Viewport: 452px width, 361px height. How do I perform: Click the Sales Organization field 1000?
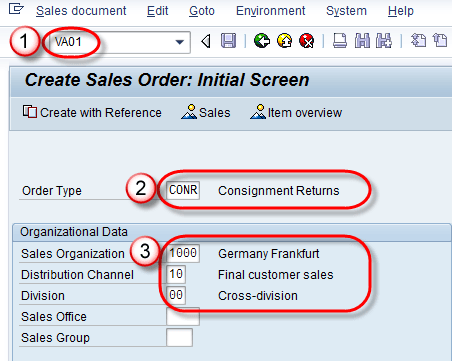coord(183,253)
